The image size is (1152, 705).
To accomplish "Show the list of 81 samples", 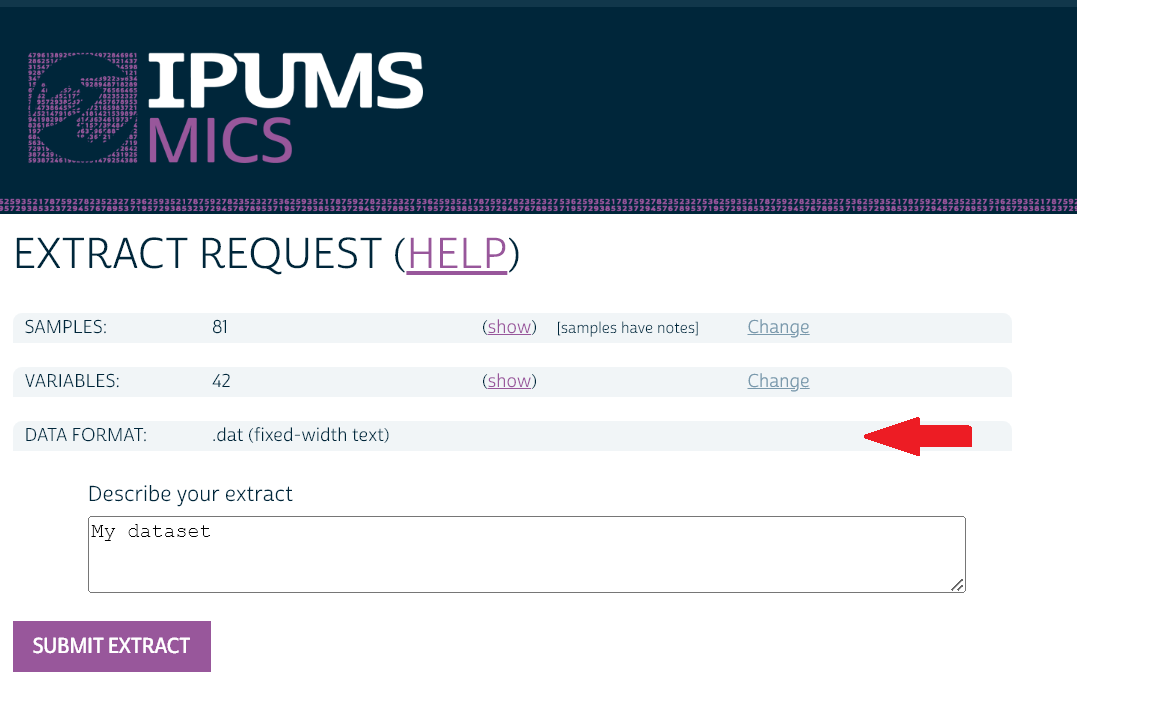I will [509, 327].
